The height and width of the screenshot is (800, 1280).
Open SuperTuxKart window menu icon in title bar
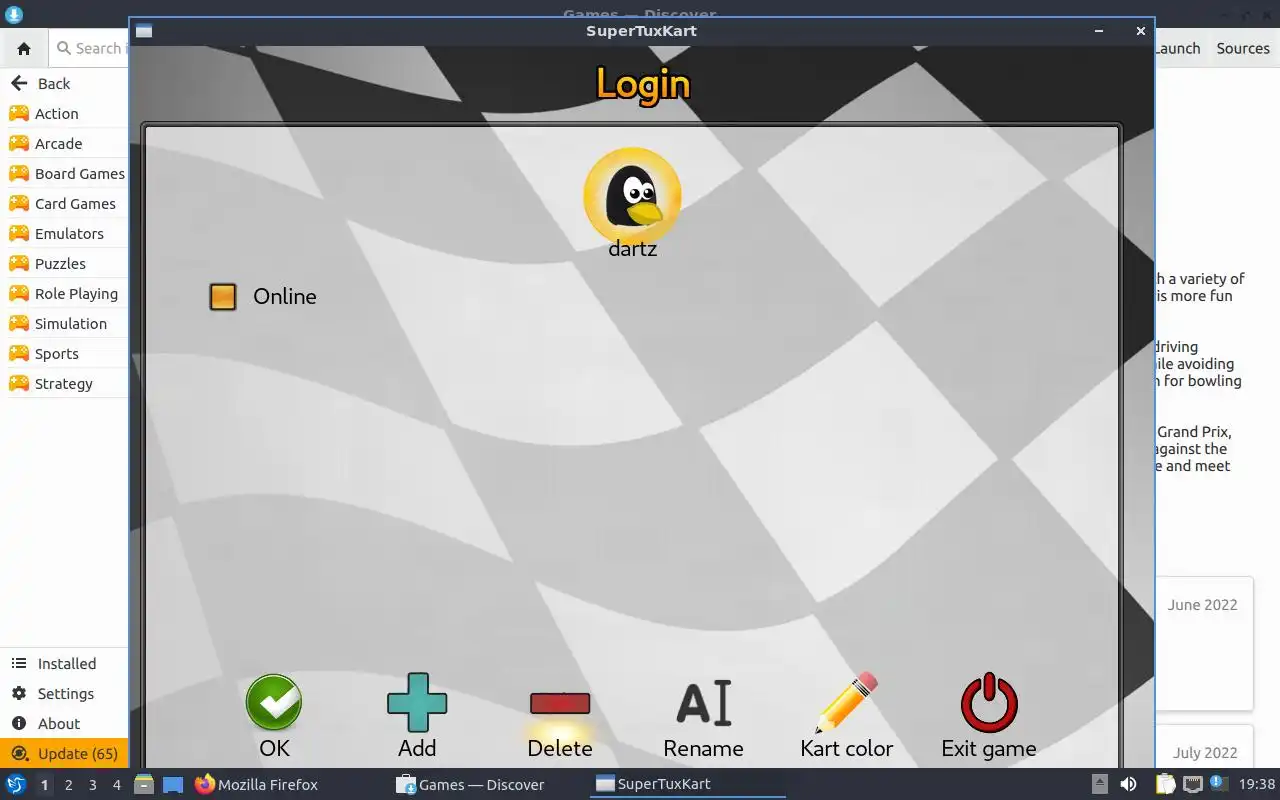(x=144, y=31)
